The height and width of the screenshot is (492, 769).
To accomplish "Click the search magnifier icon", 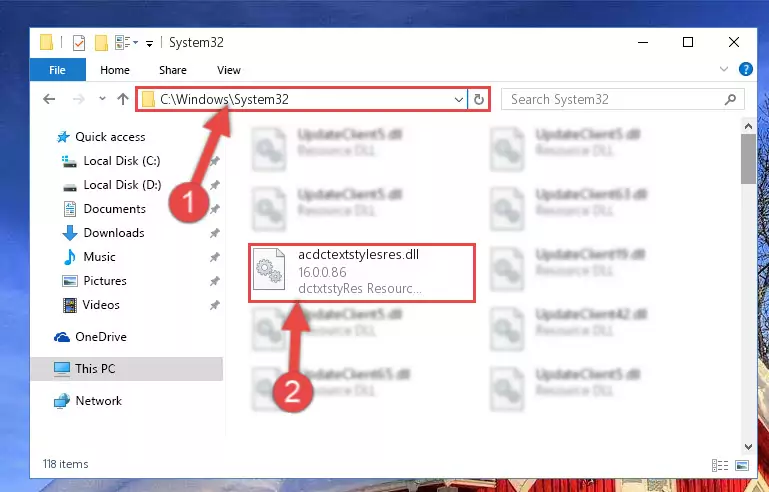I will pos(730,100).
